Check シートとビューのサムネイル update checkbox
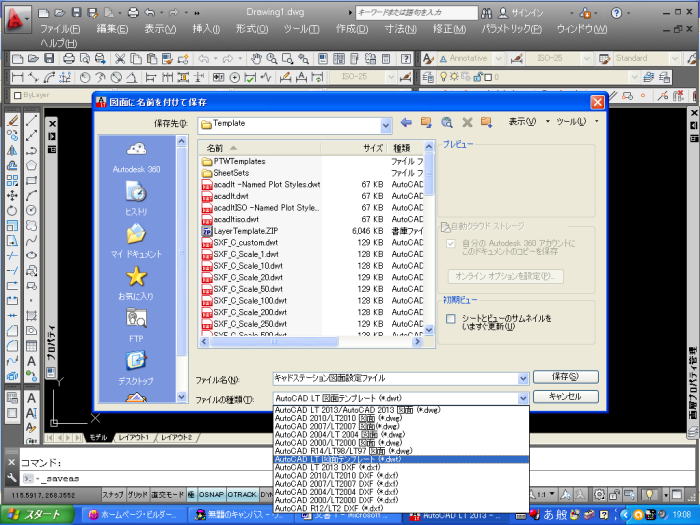Image resolution: width=700 pixels, height=525 pixels. click(451, 319)
